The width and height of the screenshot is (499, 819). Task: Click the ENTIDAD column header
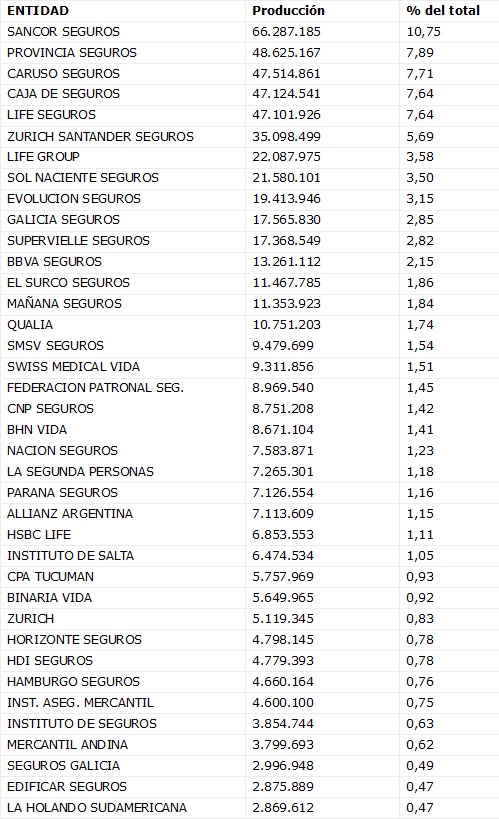(38, 10)
